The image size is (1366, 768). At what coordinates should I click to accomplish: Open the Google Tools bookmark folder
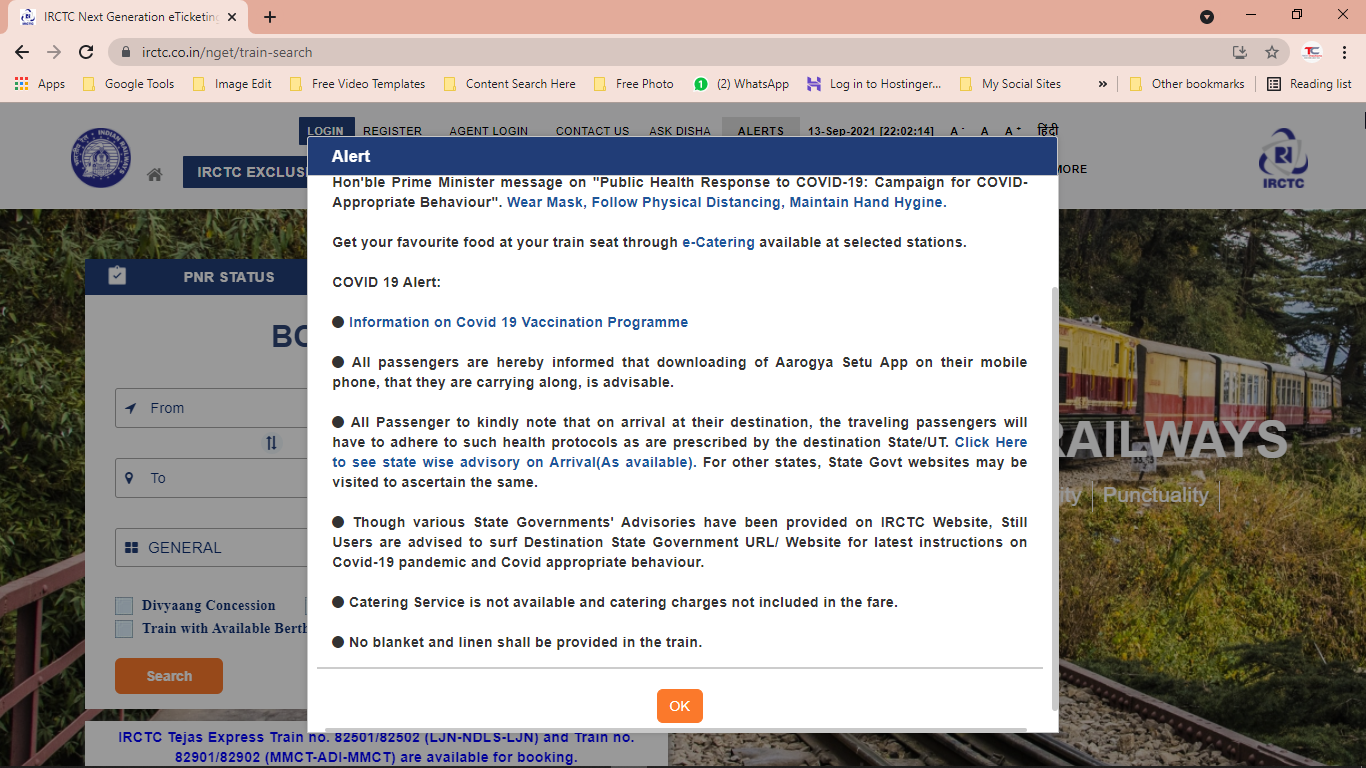[128, 84]
